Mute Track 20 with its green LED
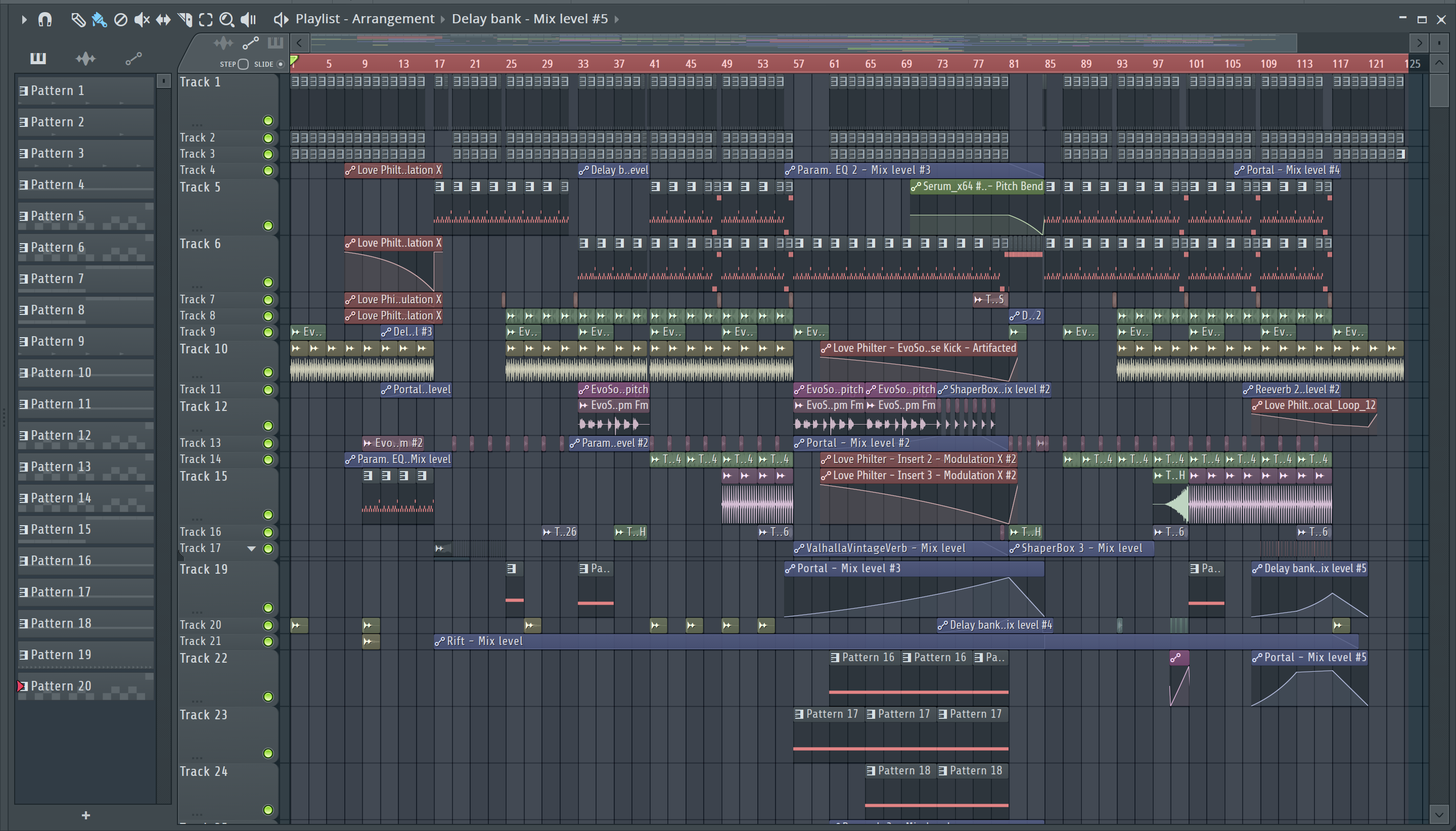 pyautogui.click(x=267, y=626)
